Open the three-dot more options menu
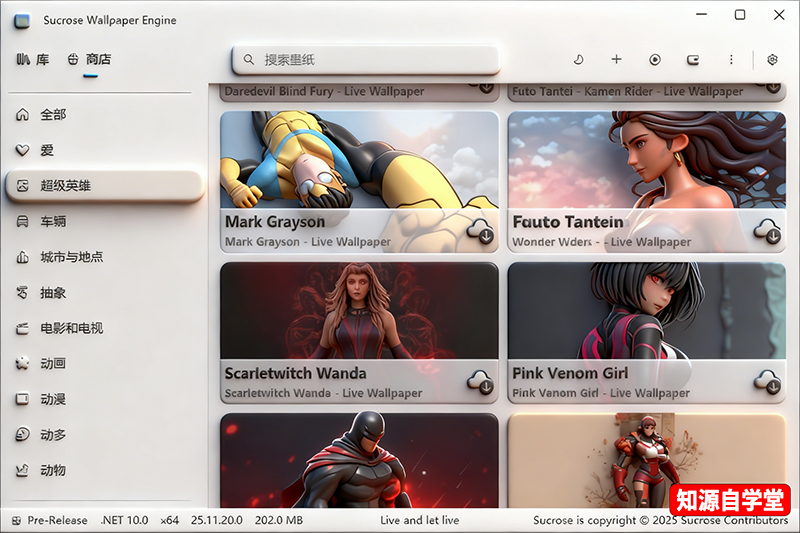 731,60
